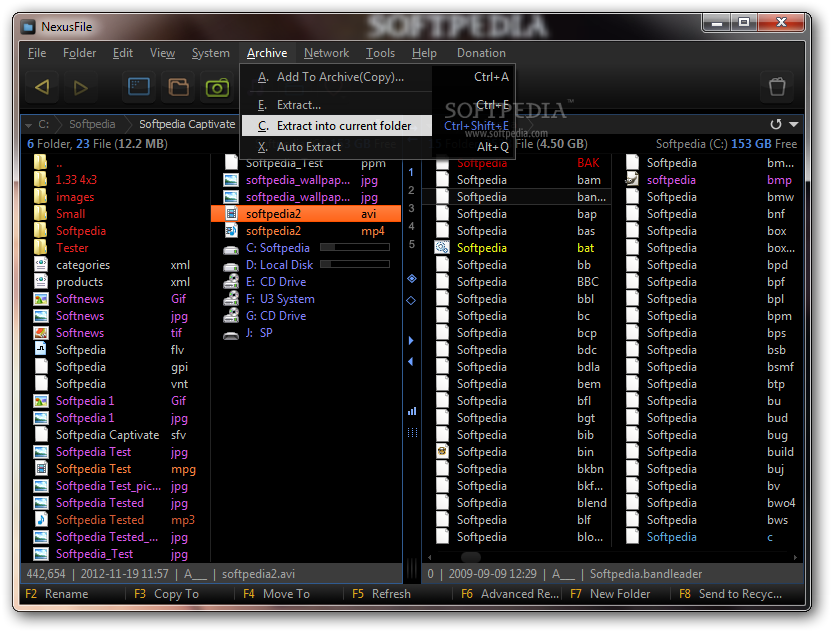Choose Extract... from Archive menu
The image size is (832, 632).
point(377,105)
